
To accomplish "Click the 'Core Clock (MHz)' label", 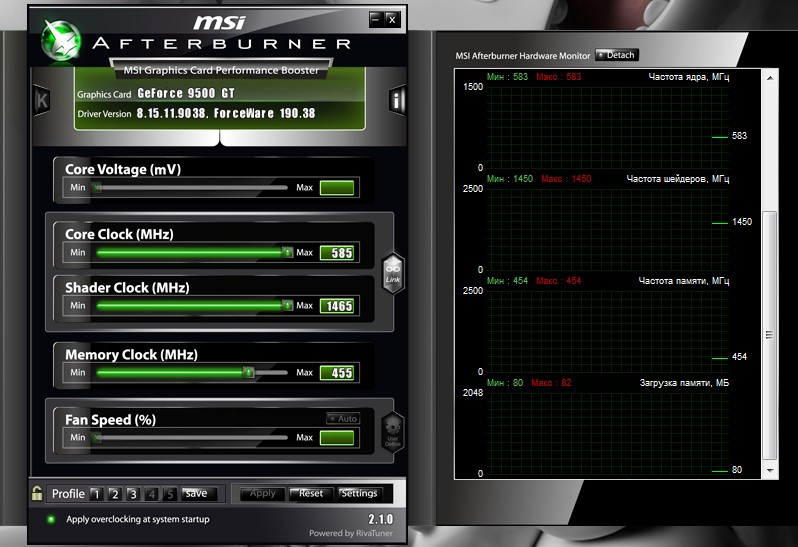I will click(x=119, y=234).
